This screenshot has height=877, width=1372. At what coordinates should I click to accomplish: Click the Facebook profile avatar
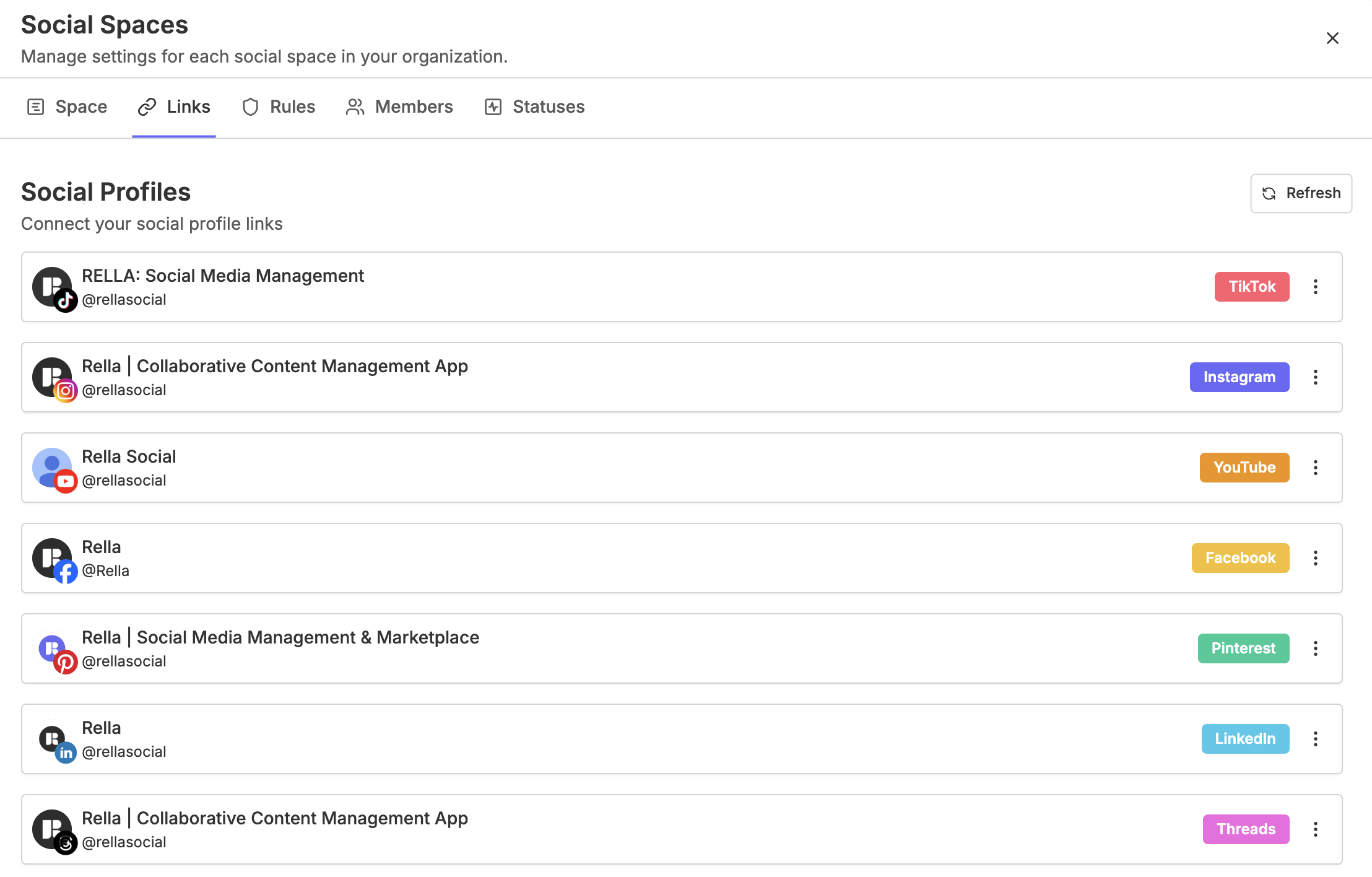(x=53, y=558)
